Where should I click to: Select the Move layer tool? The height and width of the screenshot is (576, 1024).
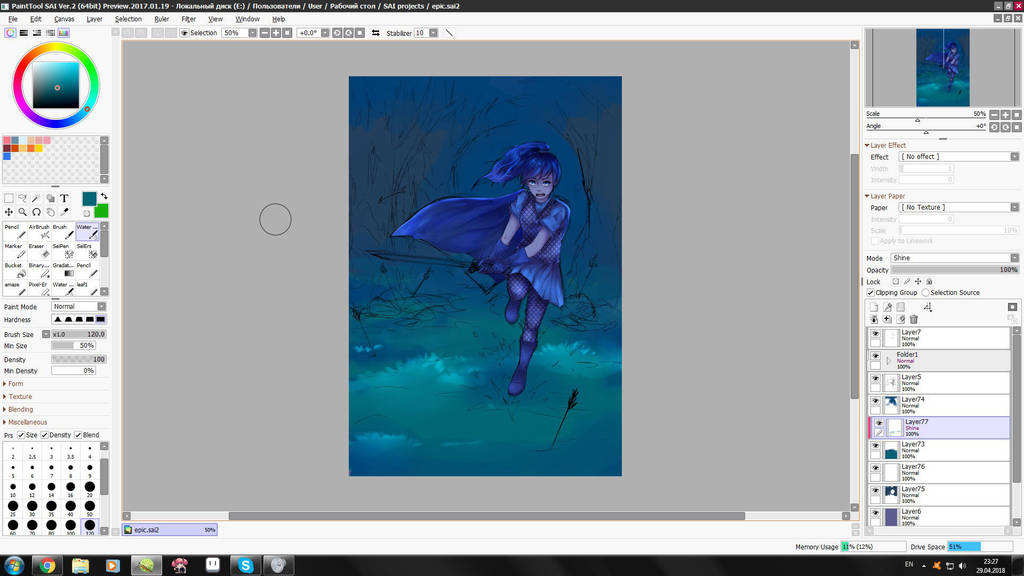coord(8,212)
